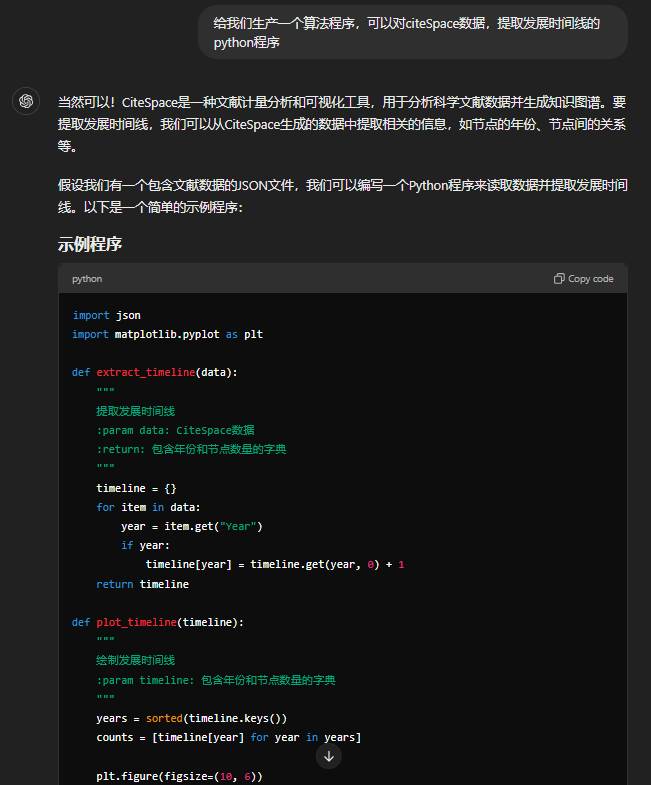The image size is (651, 785).
Task: Click the 示例程序 heading
Action: [90, 244]
